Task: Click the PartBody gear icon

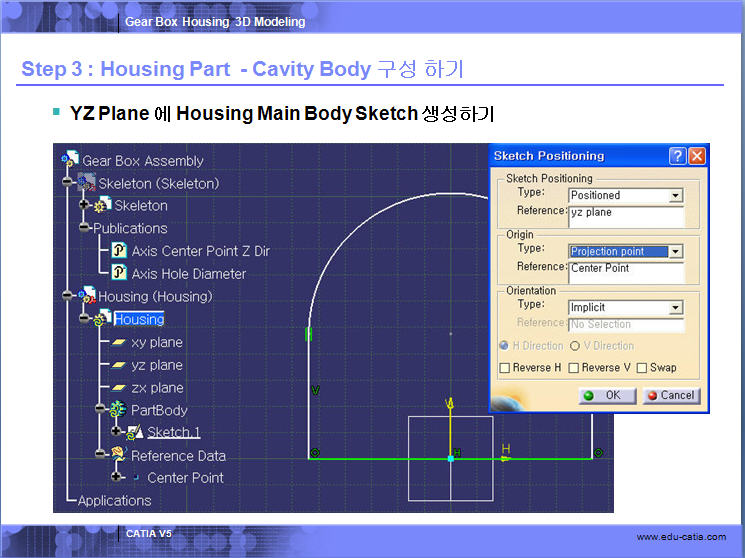Action: (x=118, y=410)
